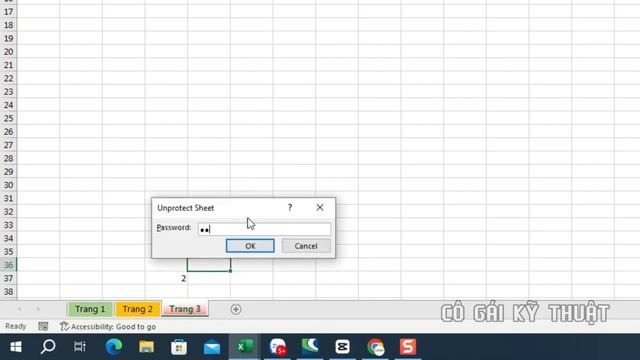This screenshot has height=360, width=640.
Task: Switch to Excel on taskbar
Action: pos(244,347)
